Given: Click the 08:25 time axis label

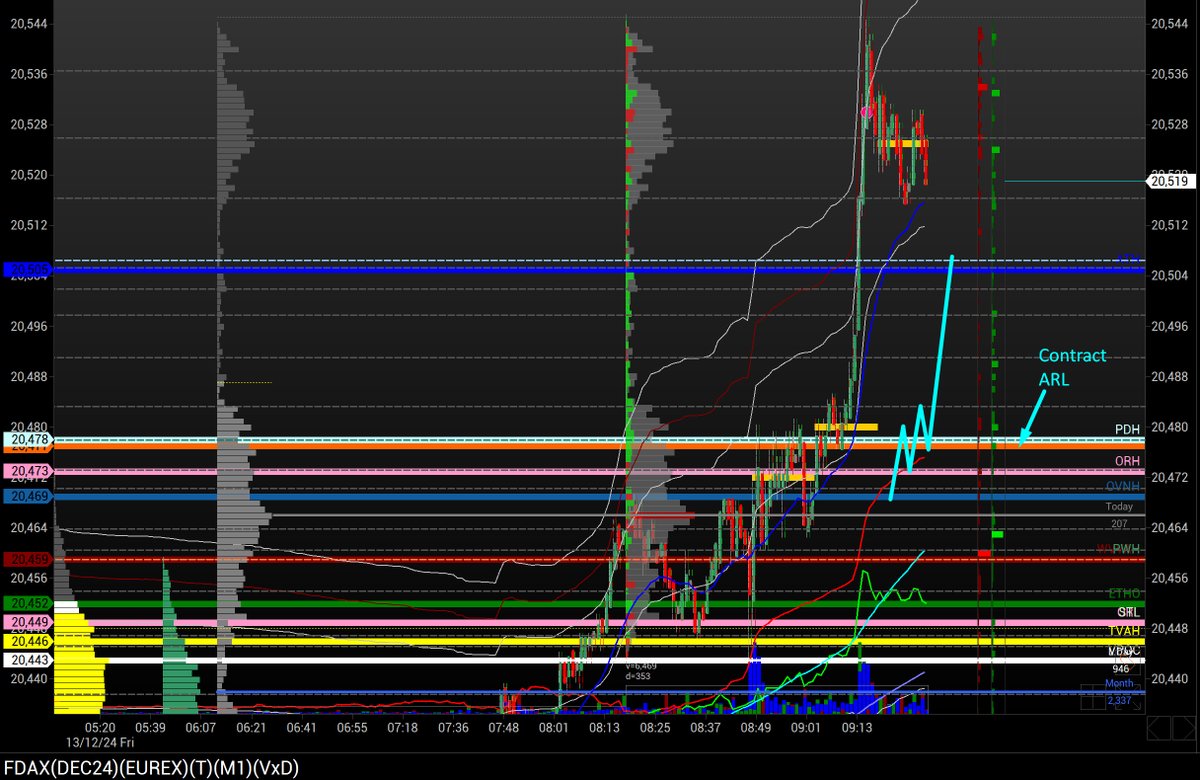Looking at the screenshot, I should [655, 729].
